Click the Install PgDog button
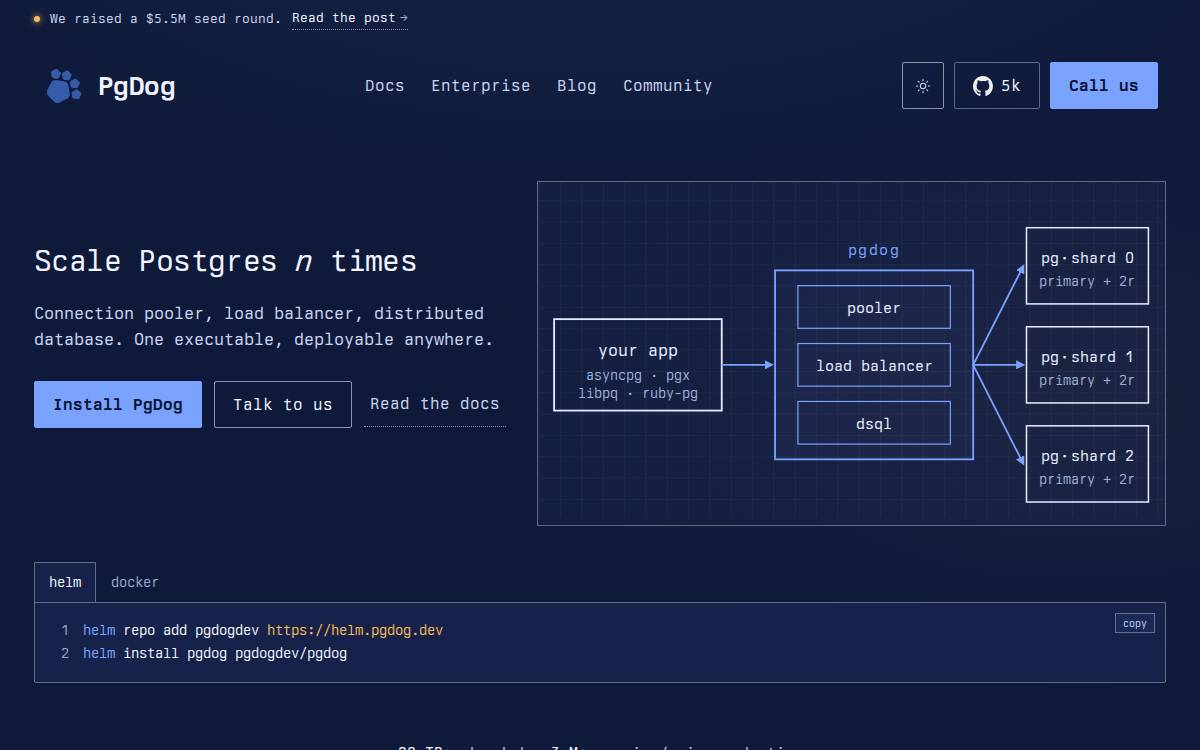1200x750 pixels. pos(118,404)
